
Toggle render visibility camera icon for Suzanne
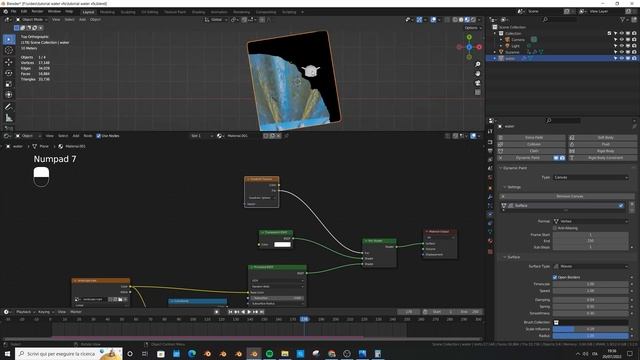click(634, 52)
